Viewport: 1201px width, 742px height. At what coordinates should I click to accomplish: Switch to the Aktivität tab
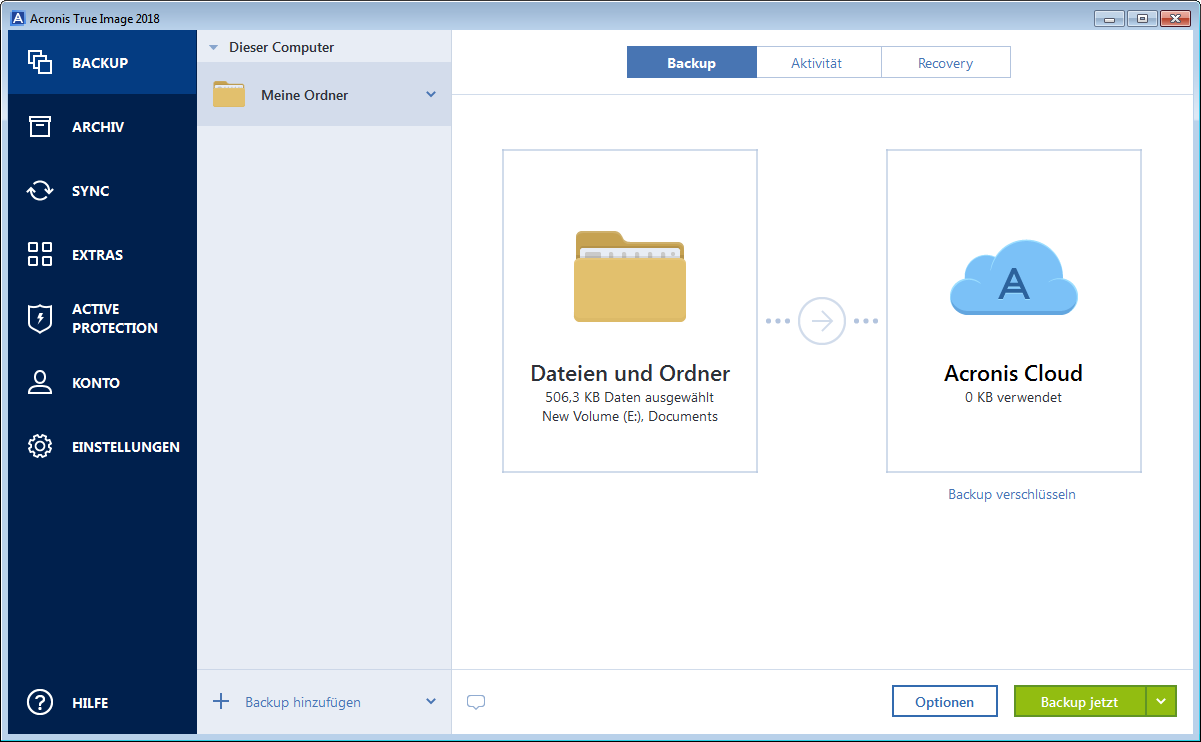818,62
